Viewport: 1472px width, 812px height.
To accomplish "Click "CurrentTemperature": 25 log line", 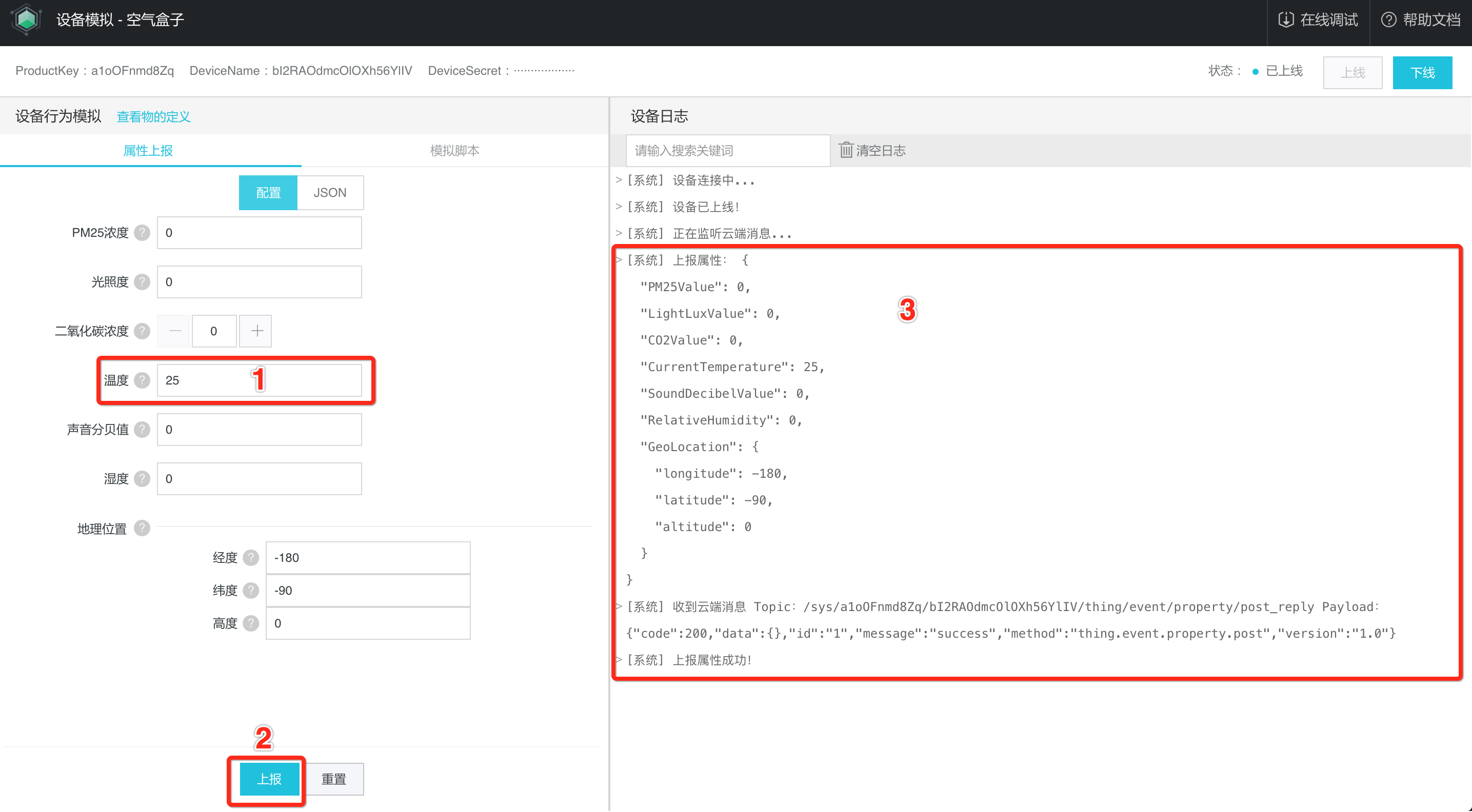I will click(732, 367).
